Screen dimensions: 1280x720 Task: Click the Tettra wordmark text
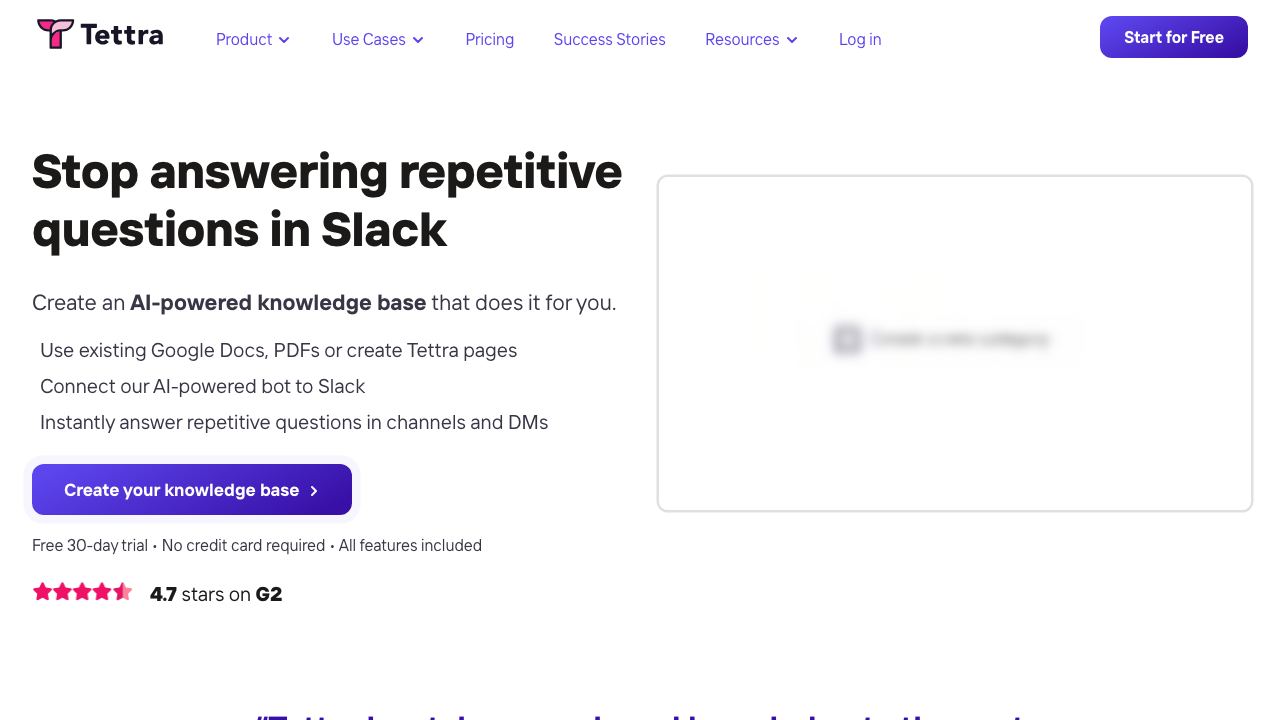[122, 35]
